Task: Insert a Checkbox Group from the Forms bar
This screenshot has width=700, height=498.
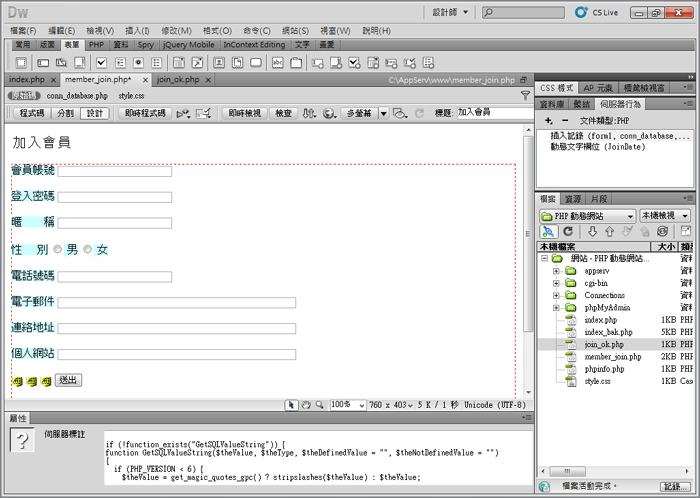Action: pyautogui.click(x=120, y=63)
